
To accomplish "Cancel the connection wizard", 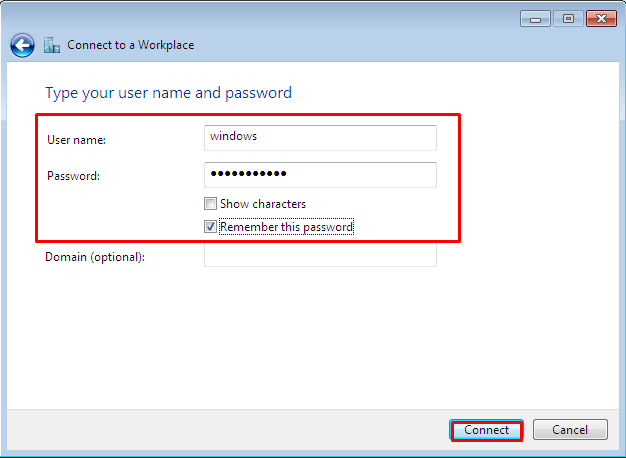I will [x=569, y=430].
